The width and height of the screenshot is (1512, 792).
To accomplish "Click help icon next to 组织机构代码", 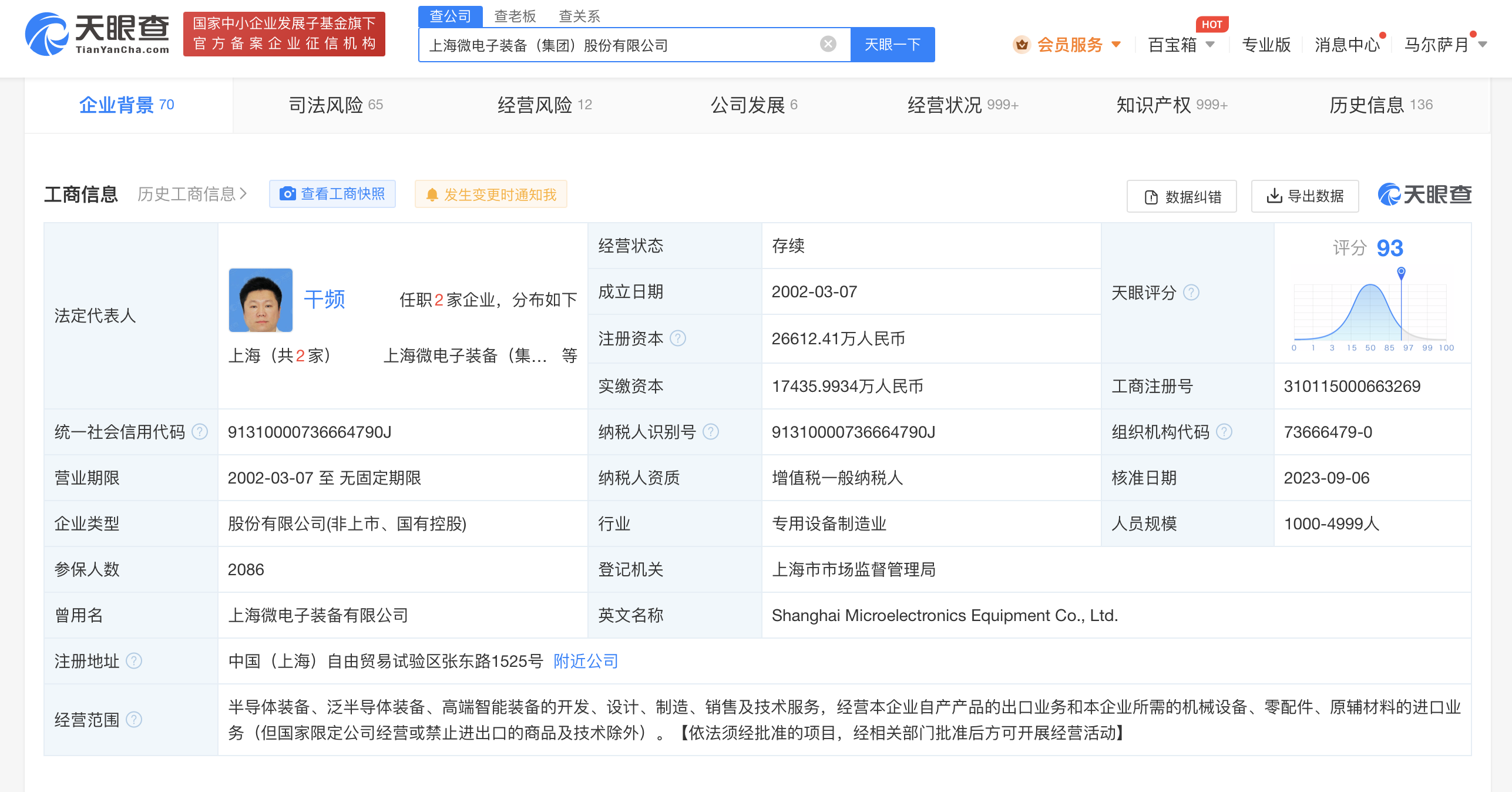I will (x=1224, y=432).
